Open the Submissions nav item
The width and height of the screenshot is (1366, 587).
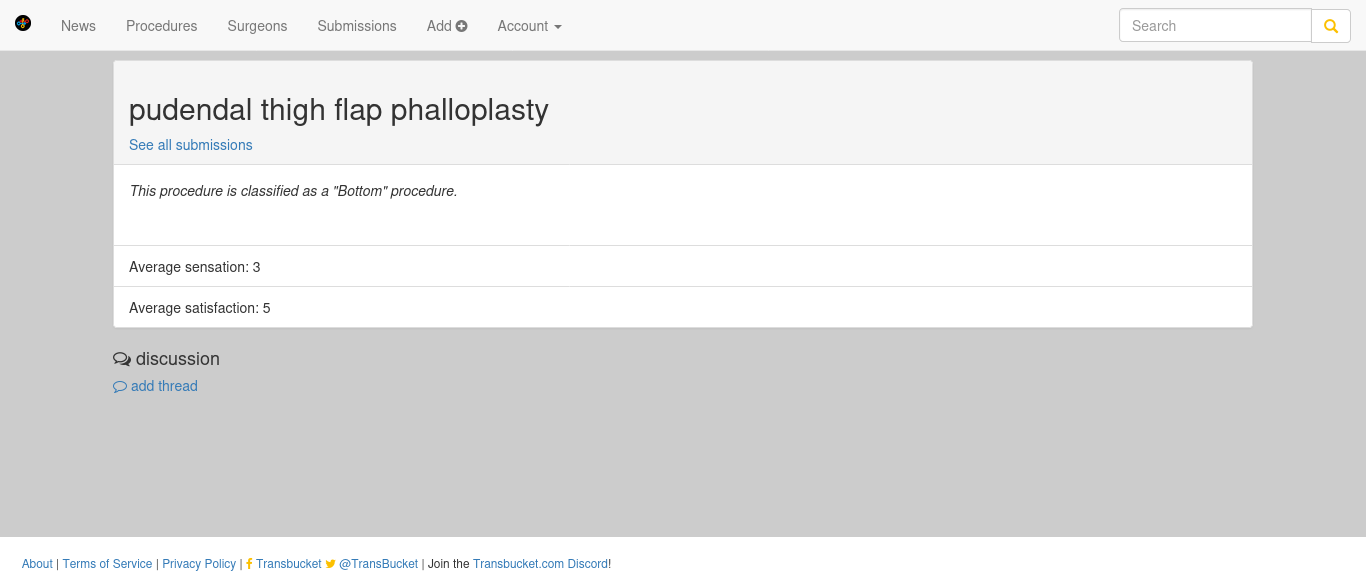[x=357, y=26]
